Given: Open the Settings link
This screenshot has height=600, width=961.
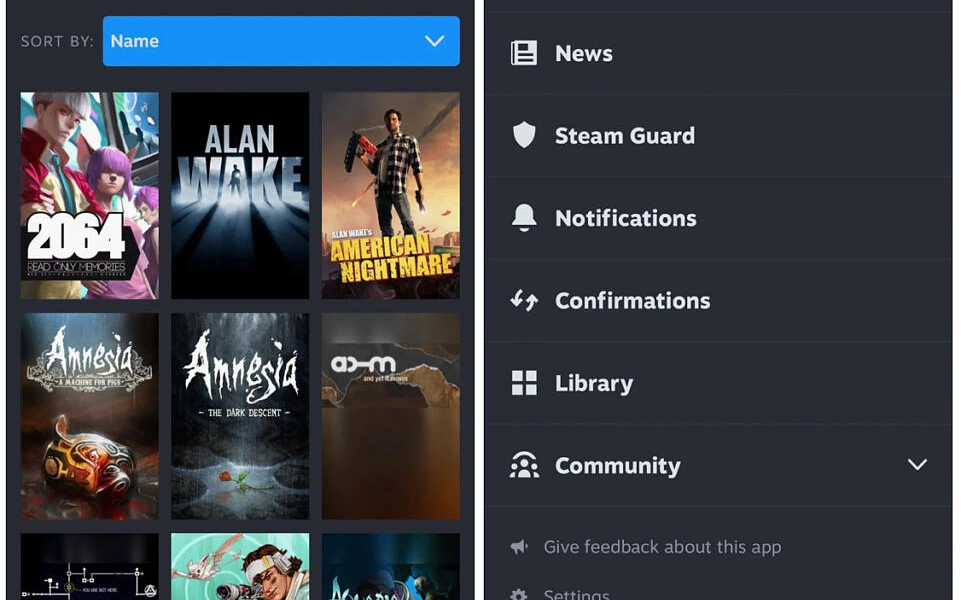Looking at the screenshot, I should 576,593.
